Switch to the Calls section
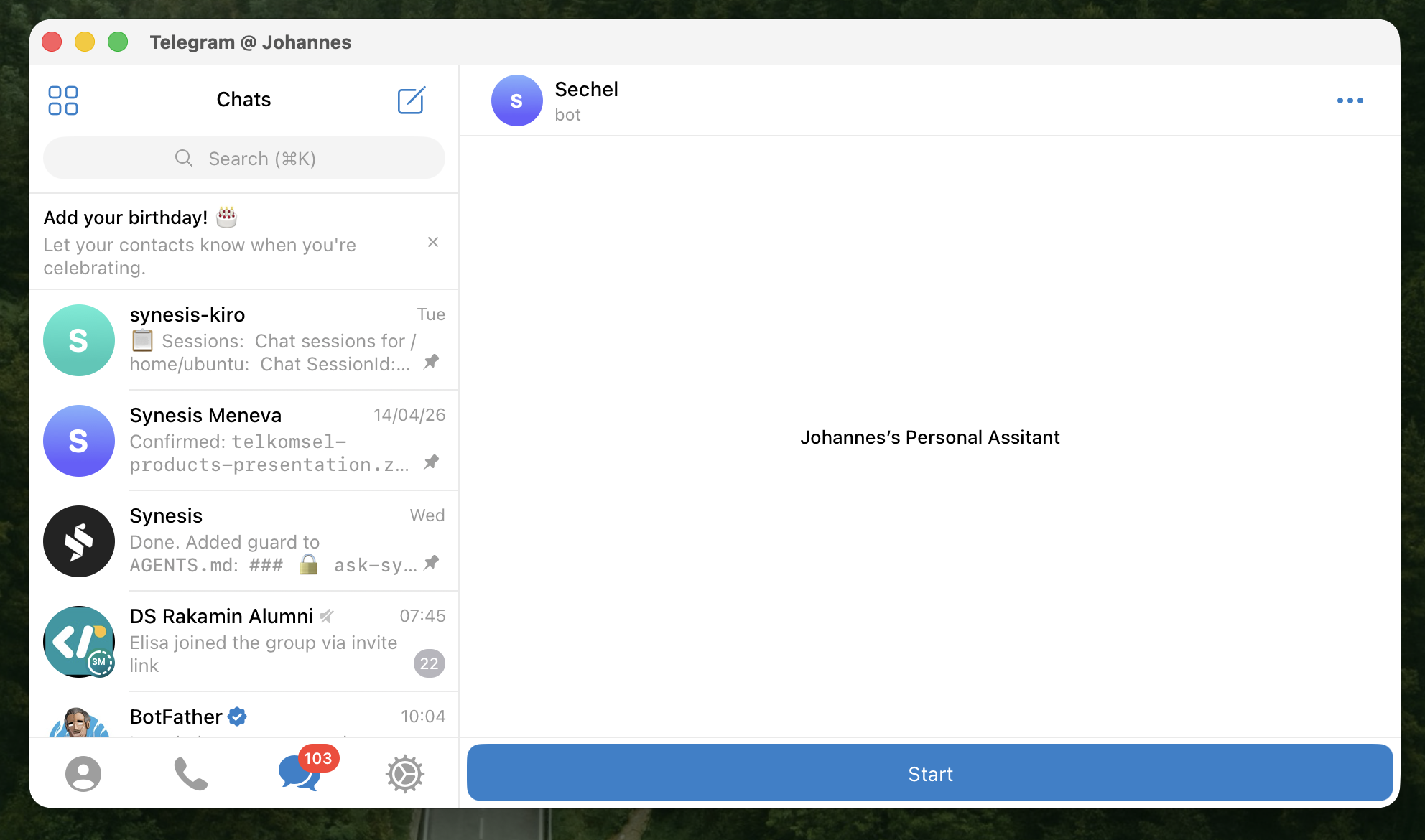This screenshot has width=1425, height=840. coord(189,773)
